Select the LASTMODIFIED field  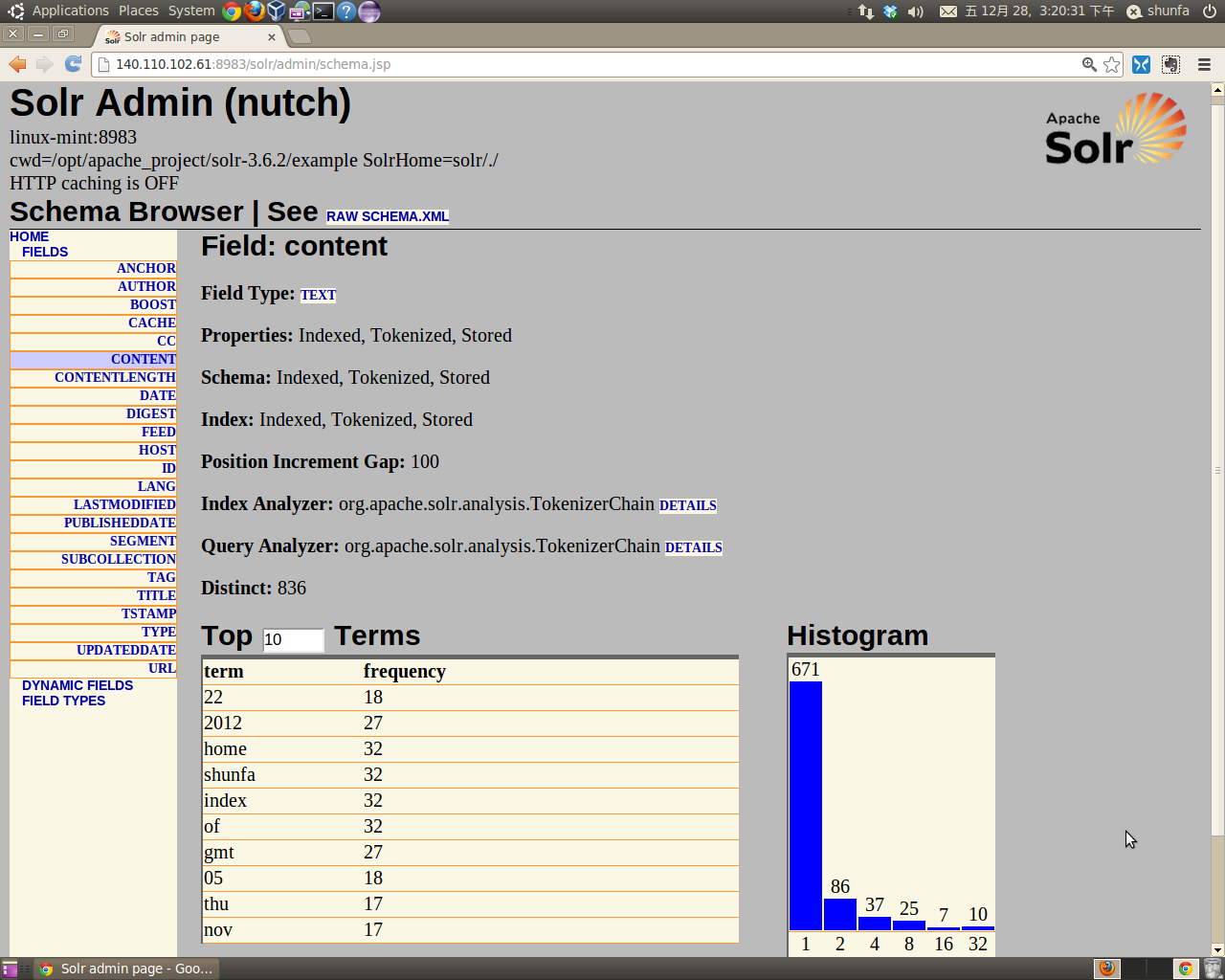(x=94, y=504)
